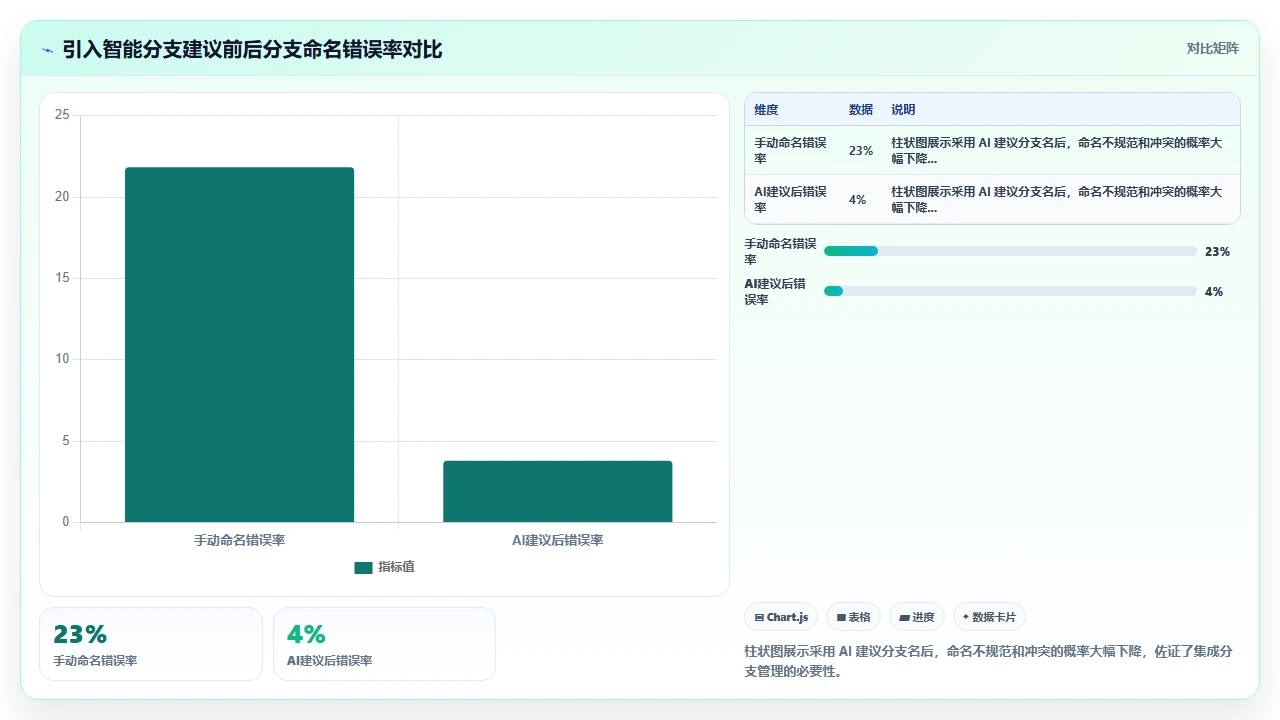Click the 指标值 legend color swatch
This screenshot has height=720, width=1280.
coord(363,568)
